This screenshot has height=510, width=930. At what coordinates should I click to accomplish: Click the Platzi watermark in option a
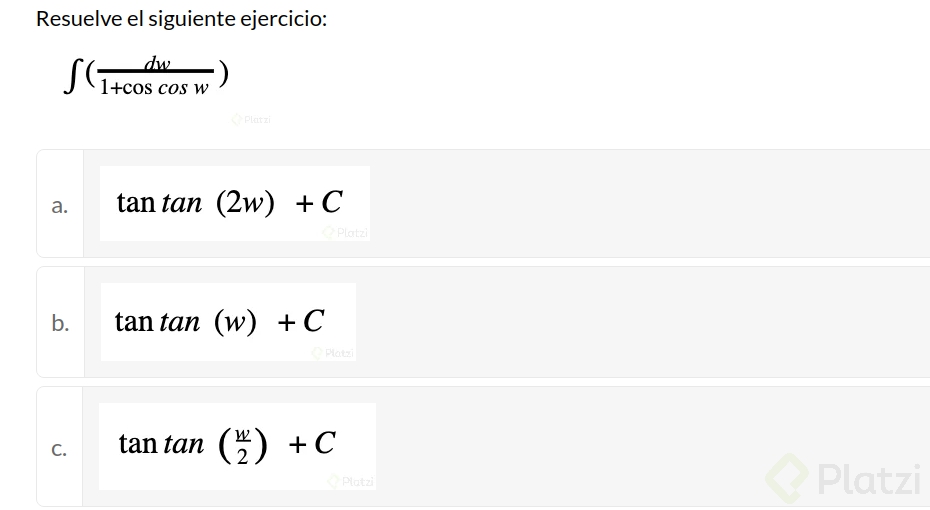345,233
